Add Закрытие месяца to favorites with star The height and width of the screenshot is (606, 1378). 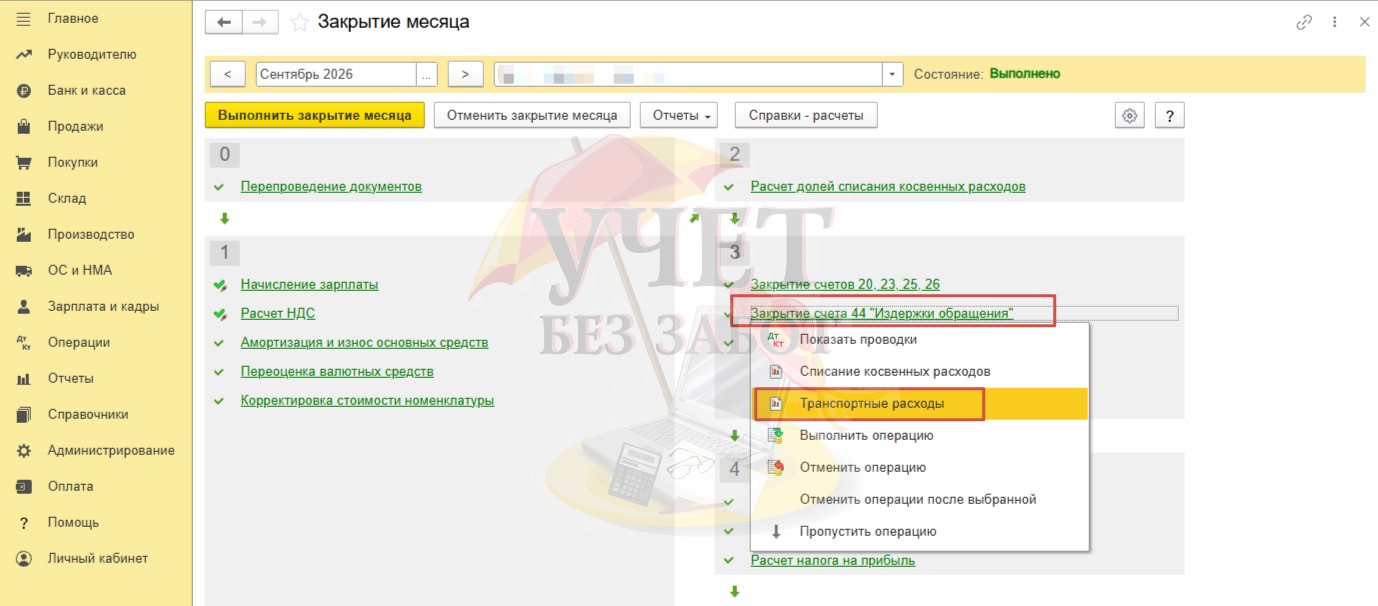tap(298, 22)
